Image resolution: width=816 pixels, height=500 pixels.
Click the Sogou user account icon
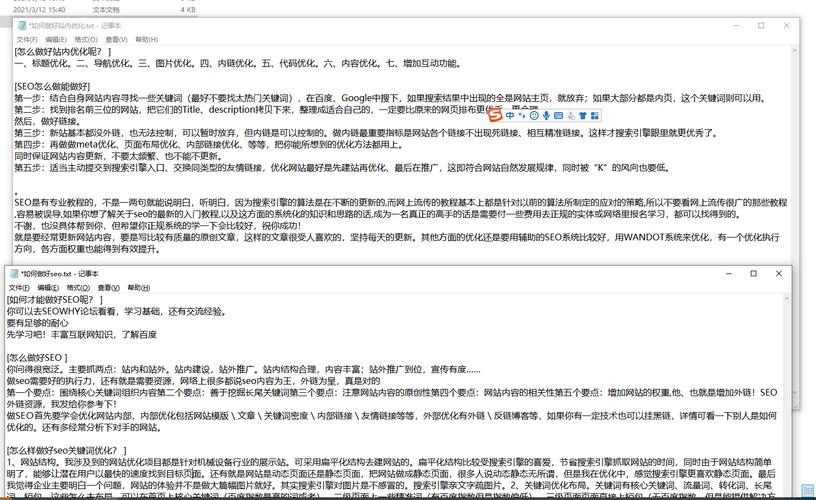click(571, 116)
